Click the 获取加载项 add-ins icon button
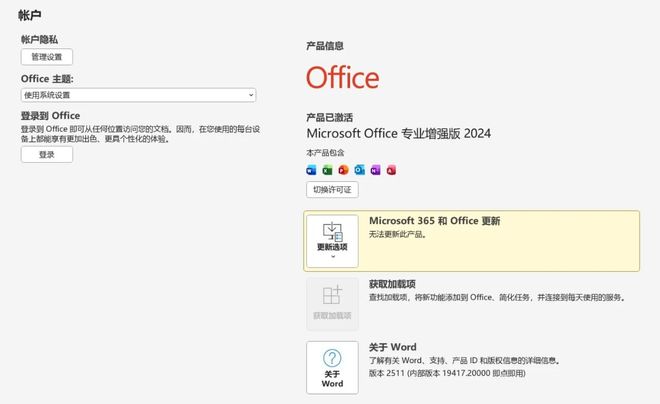This screenshot has width=660, height=404. click(x=332, y=303)
